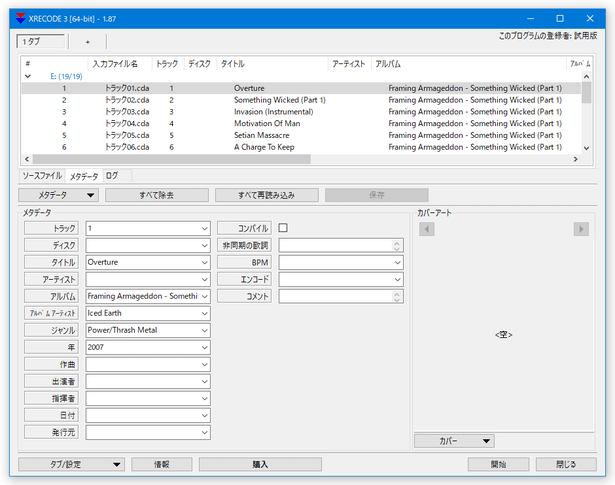Click the すべて除去 button
The height and width of the screenshot is (485, 615).
(x=157, y=195)
